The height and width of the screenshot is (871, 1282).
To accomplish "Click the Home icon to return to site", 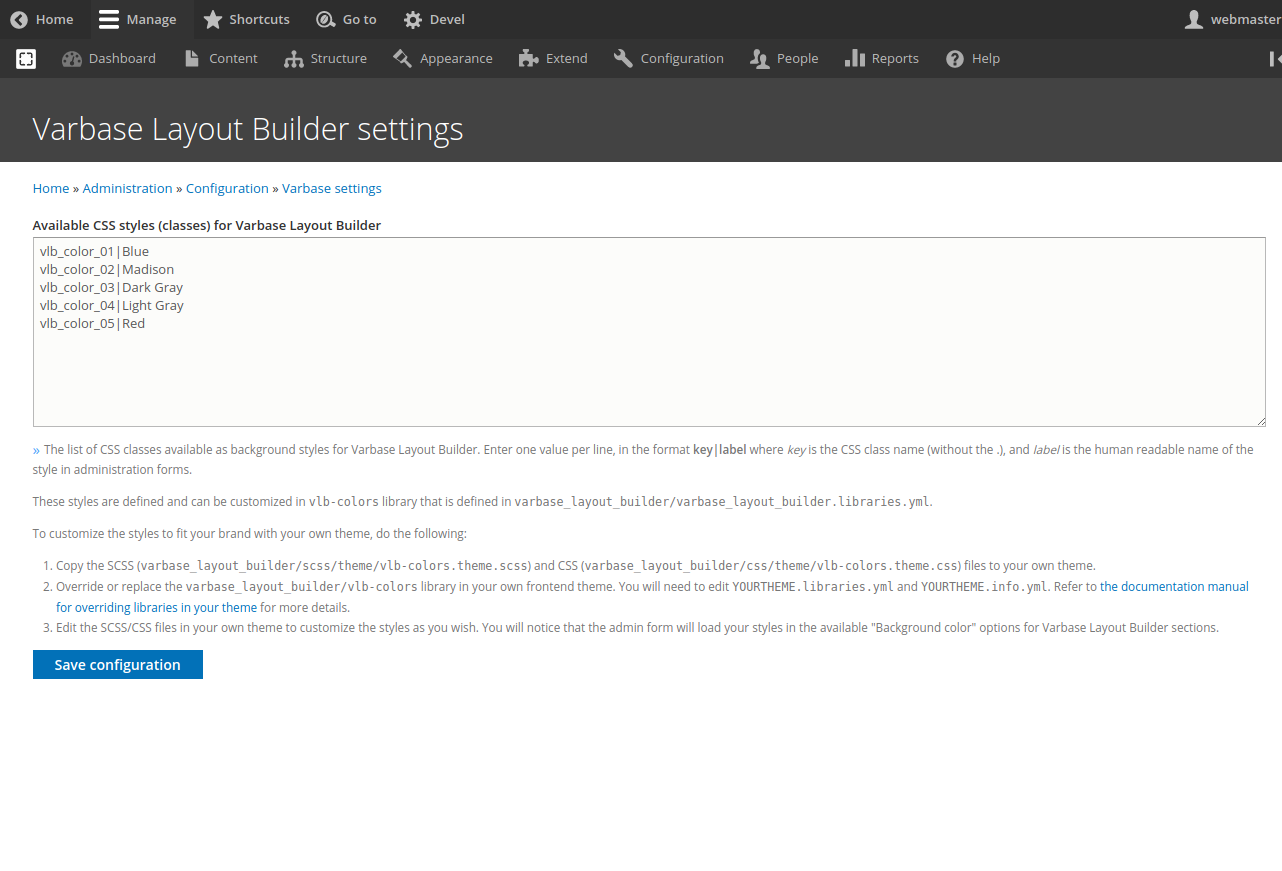I will coord(17,19).
